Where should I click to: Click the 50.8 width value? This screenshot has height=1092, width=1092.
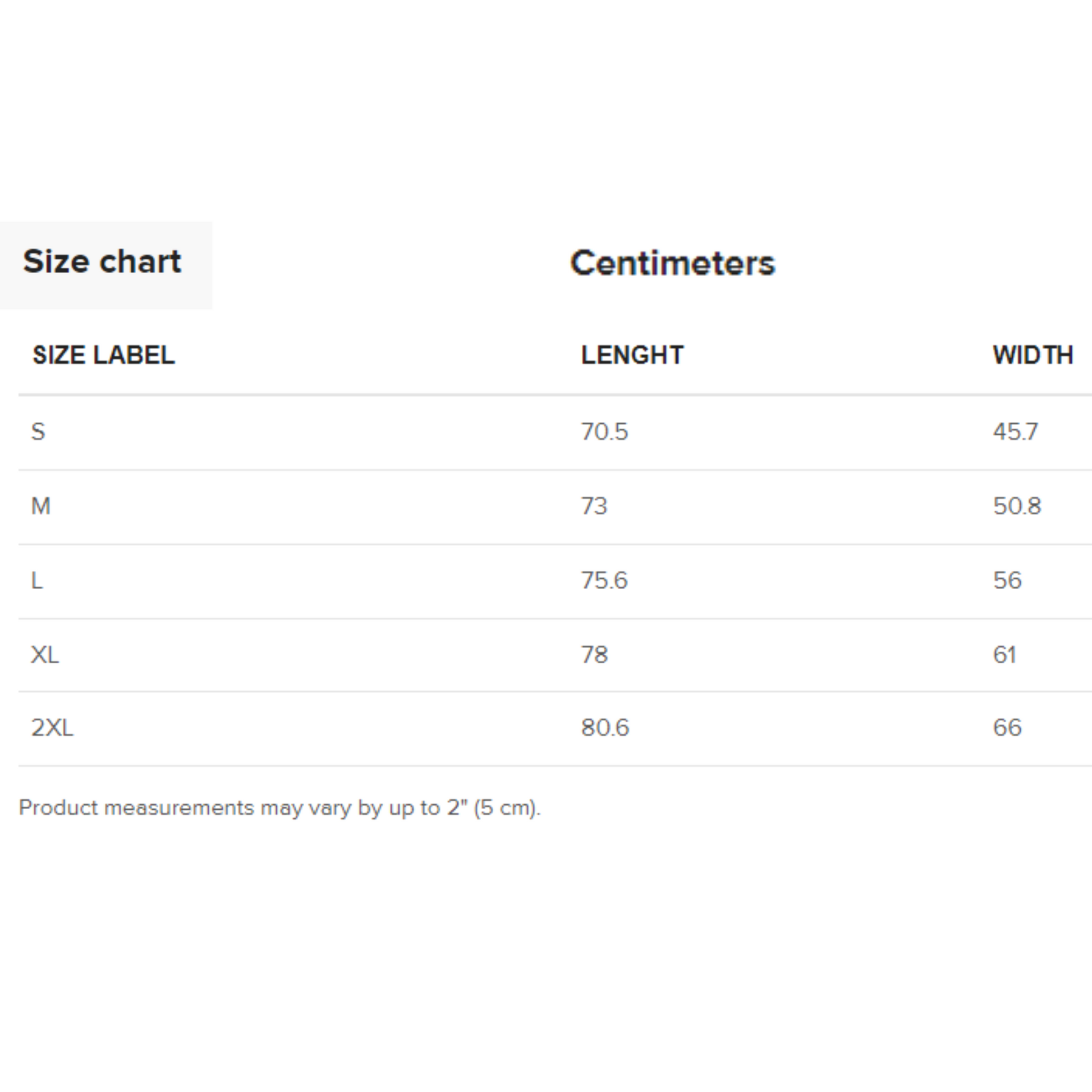pos(1017,506)
